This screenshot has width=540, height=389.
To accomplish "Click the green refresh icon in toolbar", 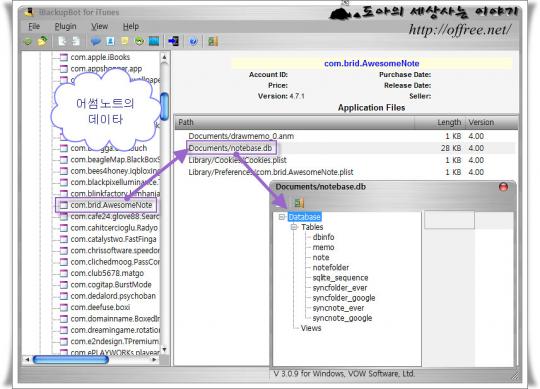I will tap(28, 42).
